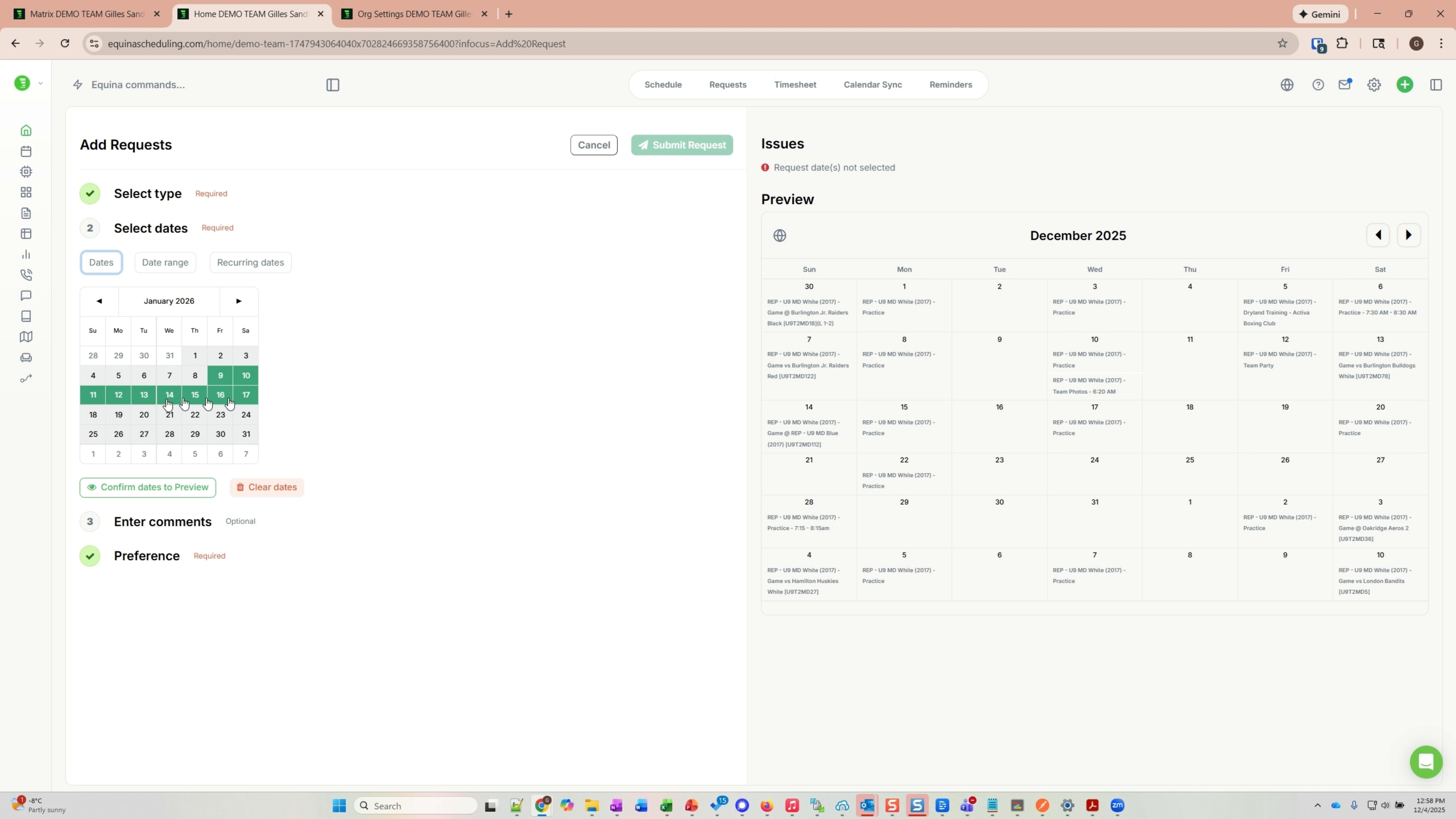Image resolution: width=1456 pixels, height=819 pixels.
Task: Select the analytics bar chart sidebar icon
Action: click(26, 254)
